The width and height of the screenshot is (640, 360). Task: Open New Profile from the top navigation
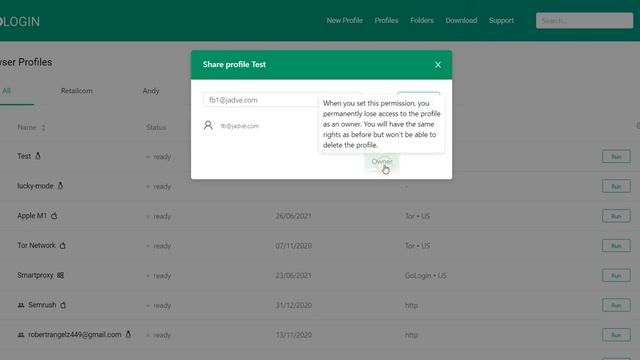[344, 20]
